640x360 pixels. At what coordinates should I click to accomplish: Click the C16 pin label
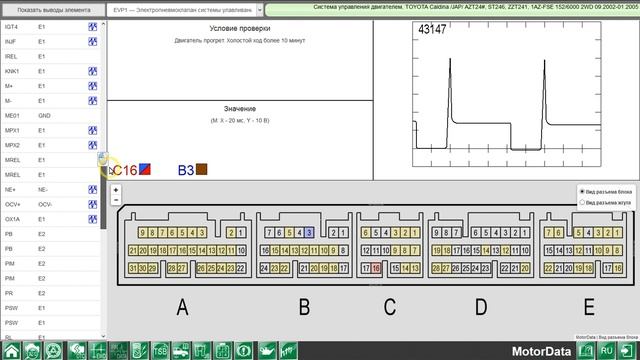click(125, 170)
